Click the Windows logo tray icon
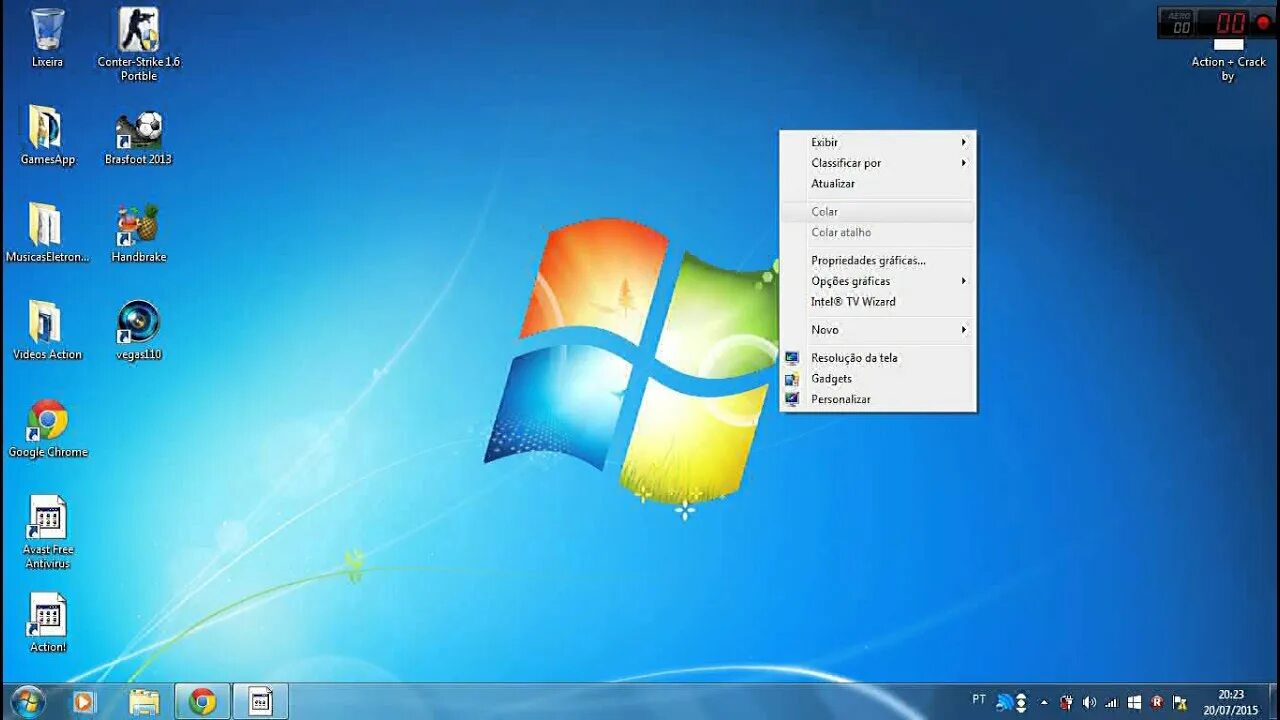 [1134, 702]
